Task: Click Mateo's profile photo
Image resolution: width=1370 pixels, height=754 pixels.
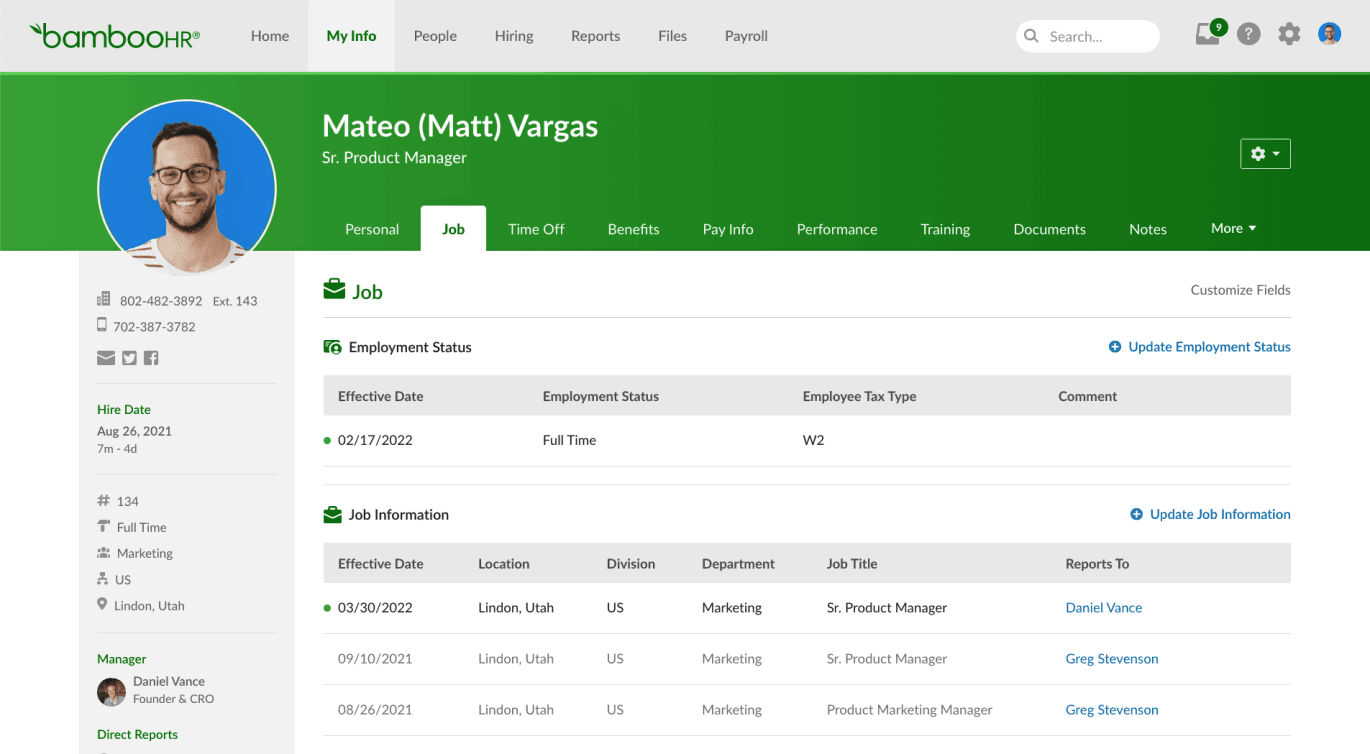Action: (186, 187)
